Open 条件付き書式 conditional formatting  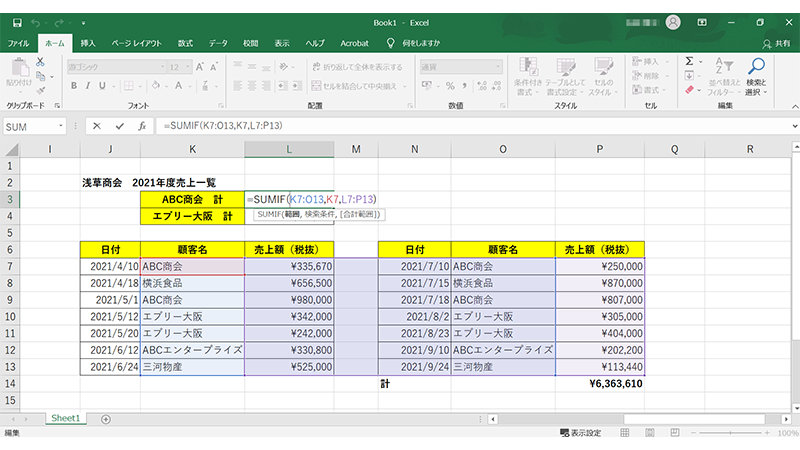point(528,77)
